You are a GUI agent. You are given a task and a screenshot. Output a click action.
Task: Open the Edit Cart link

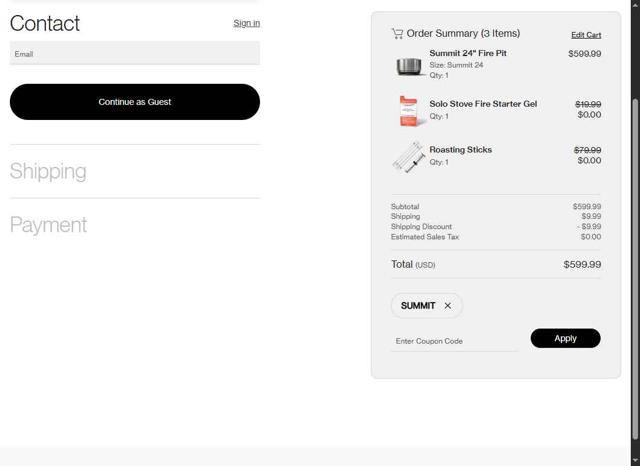[x=586, y=35]
